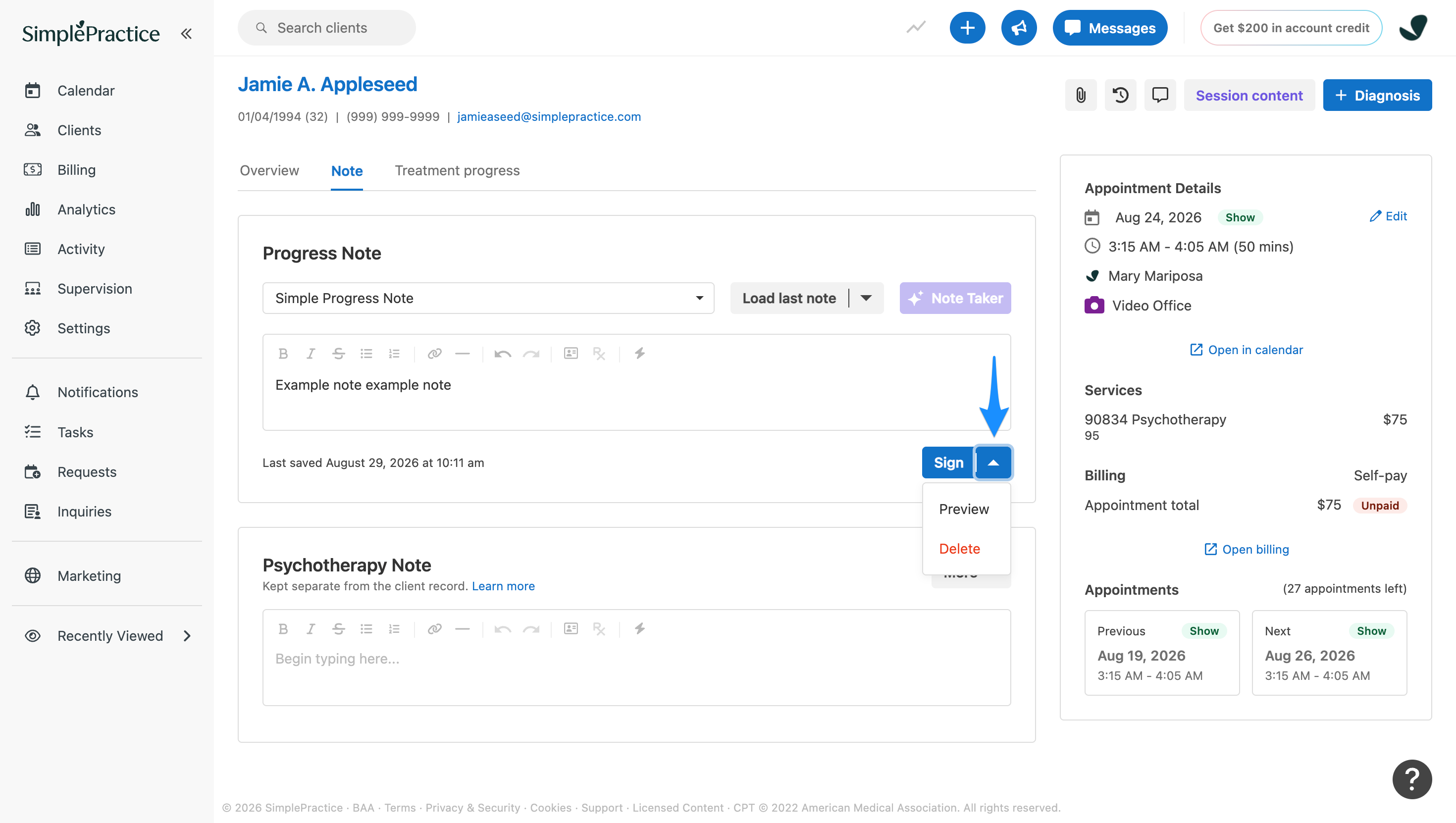Insert bulleted list in the Psychotherapy Note editor
The image size is (1456, 823).
366,628
